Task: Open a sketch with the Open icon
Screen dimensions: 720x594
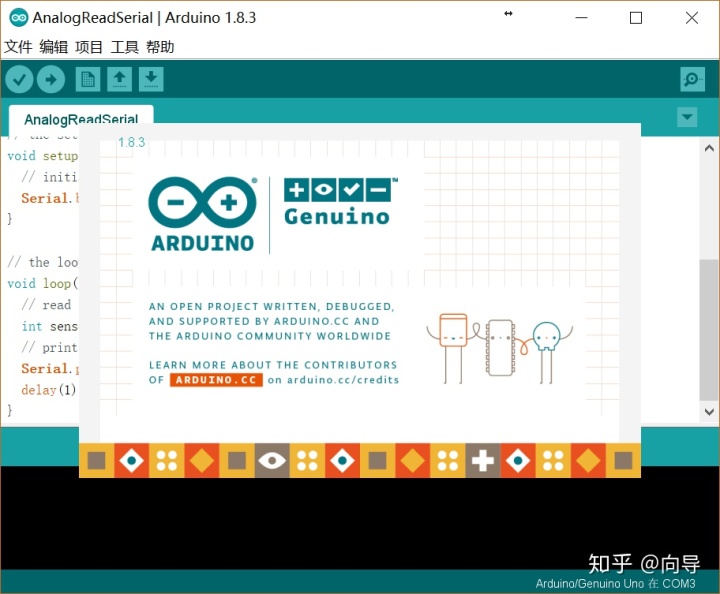Action: pos(119,79)
